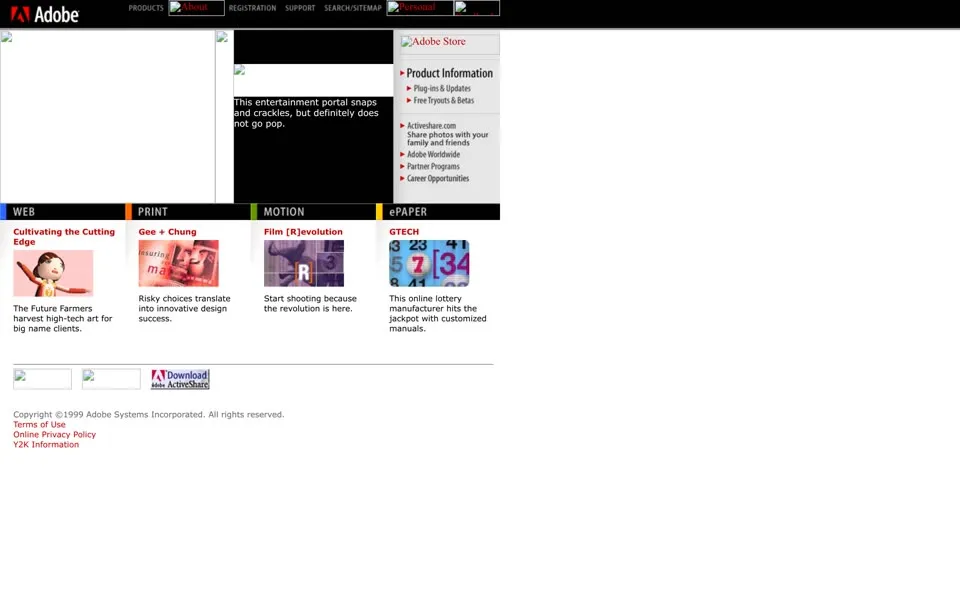
Task: Click the Download Adobe ActiveShare badge
Action: coord(180,379)
